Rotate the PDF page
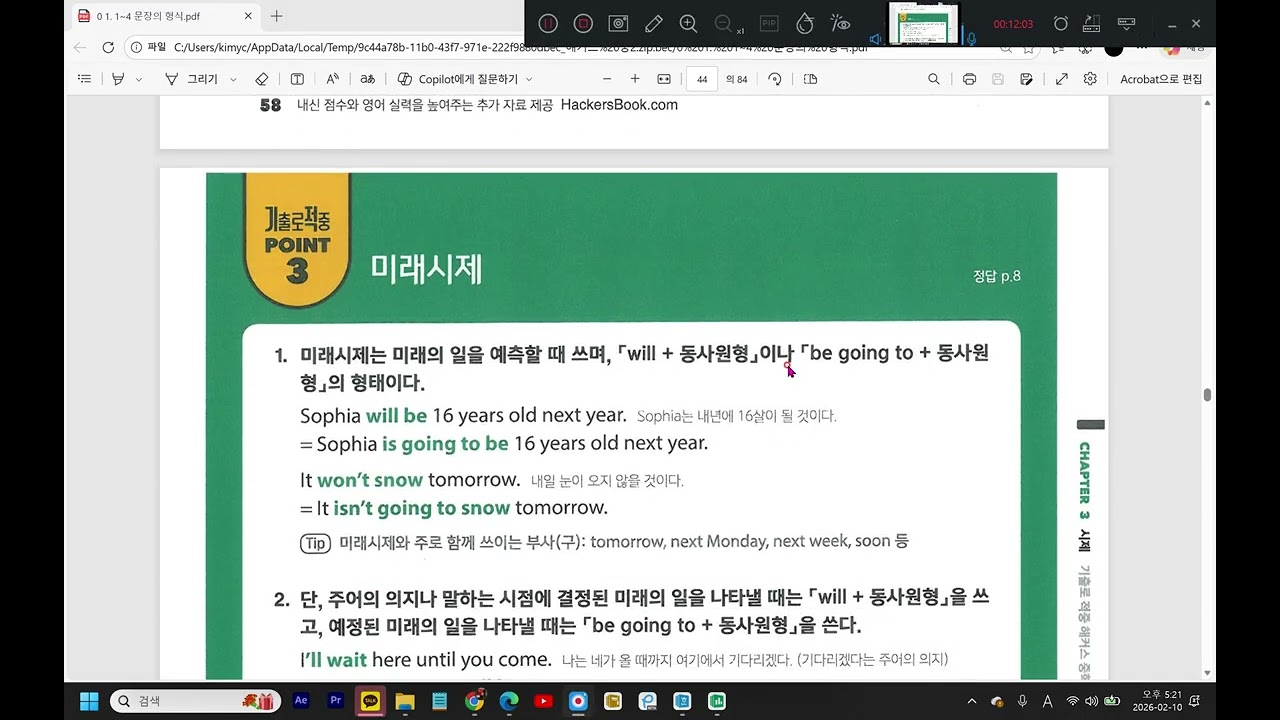The height and width of the screenshot is (720, 1280). pos(775,79)
